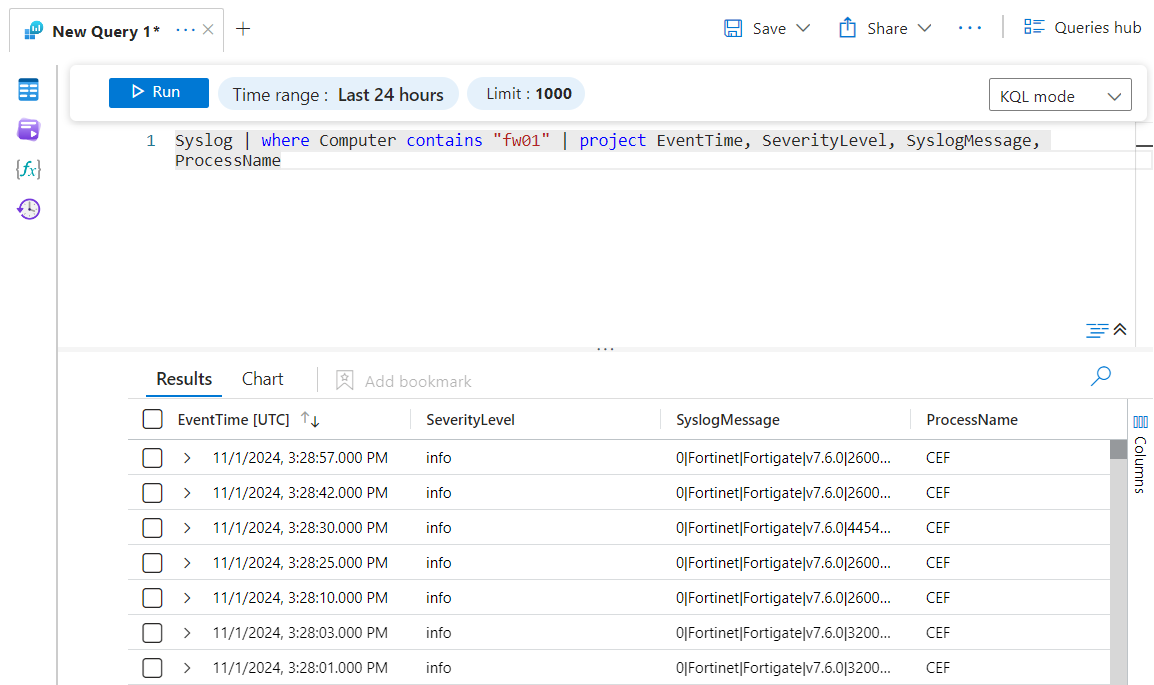Click the Add bookmark label
The height and width of the screenshot is (685, 1154).
tap(417, 381)
